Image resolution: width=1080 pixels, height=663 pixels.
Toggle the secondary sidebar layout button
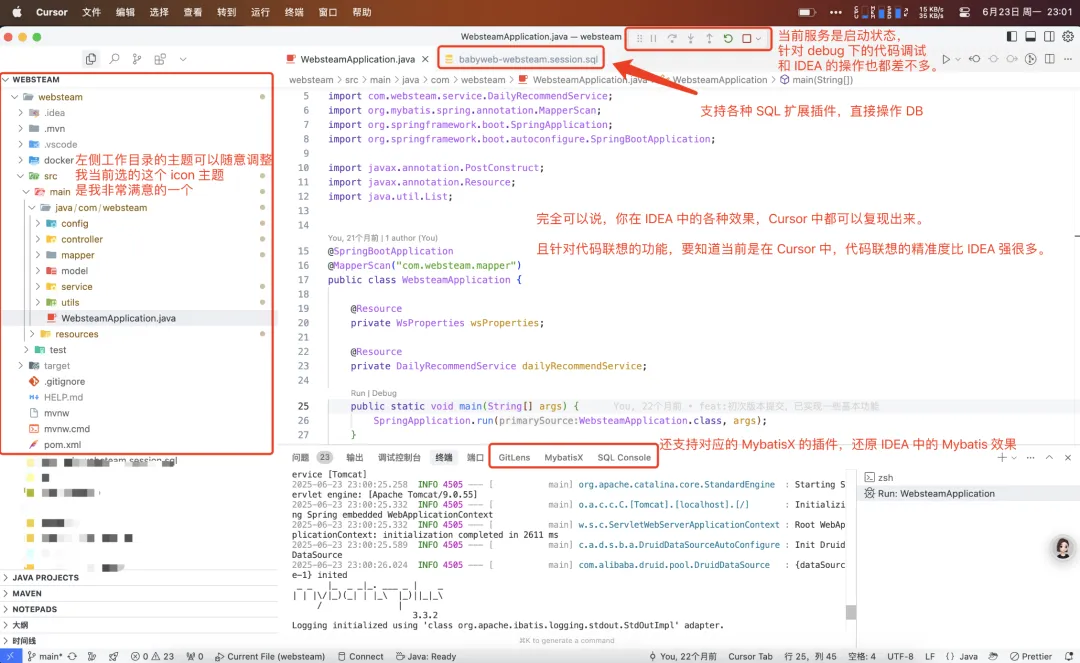[1048, 37]
